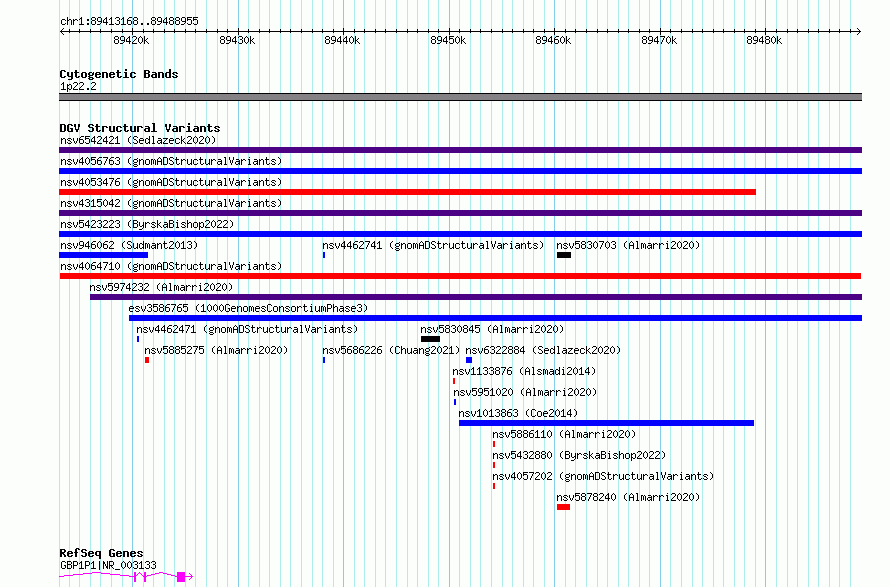Click the 89450k ruler tick label
Screen dimensions: 890x587
[x=448, y=41]
